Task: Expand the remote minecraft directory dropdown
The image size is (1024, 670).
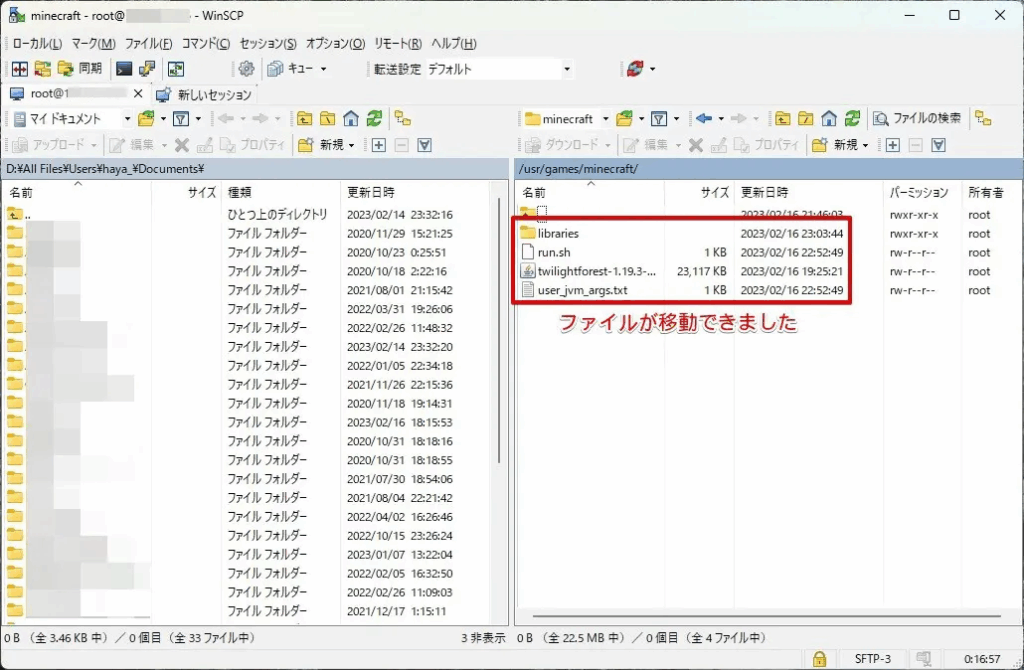Action: click(x=605, y=118)
